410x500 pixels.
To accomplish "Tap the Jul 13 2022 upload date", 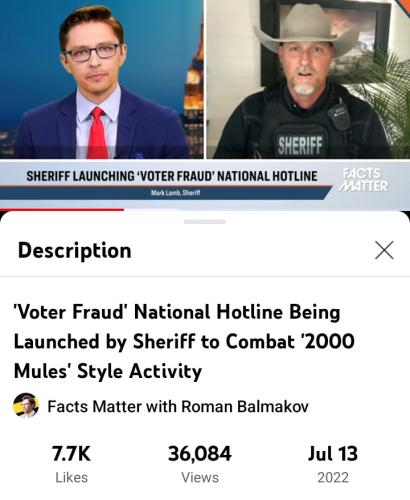I will (x=333, y=454).
